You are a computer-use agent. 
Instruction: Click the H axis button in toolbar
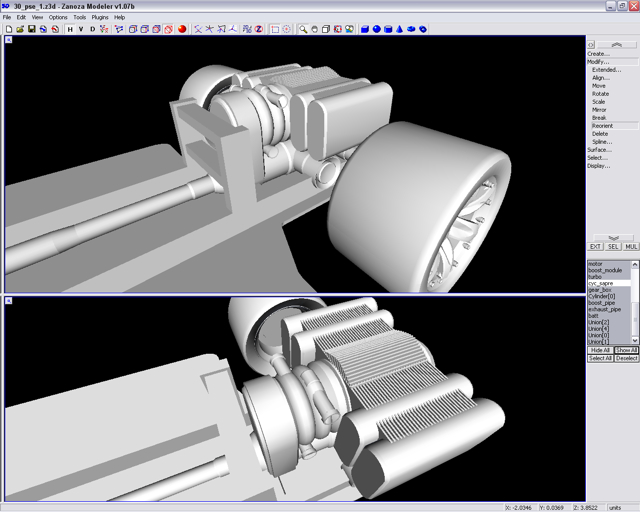[70, 29]
